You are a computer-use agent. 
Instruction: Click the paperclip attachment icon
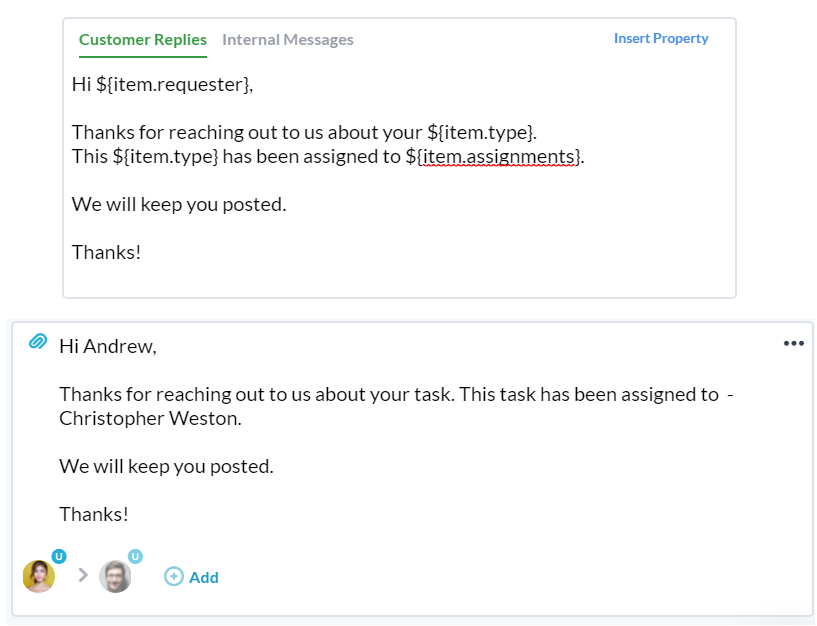pos(38,341)
